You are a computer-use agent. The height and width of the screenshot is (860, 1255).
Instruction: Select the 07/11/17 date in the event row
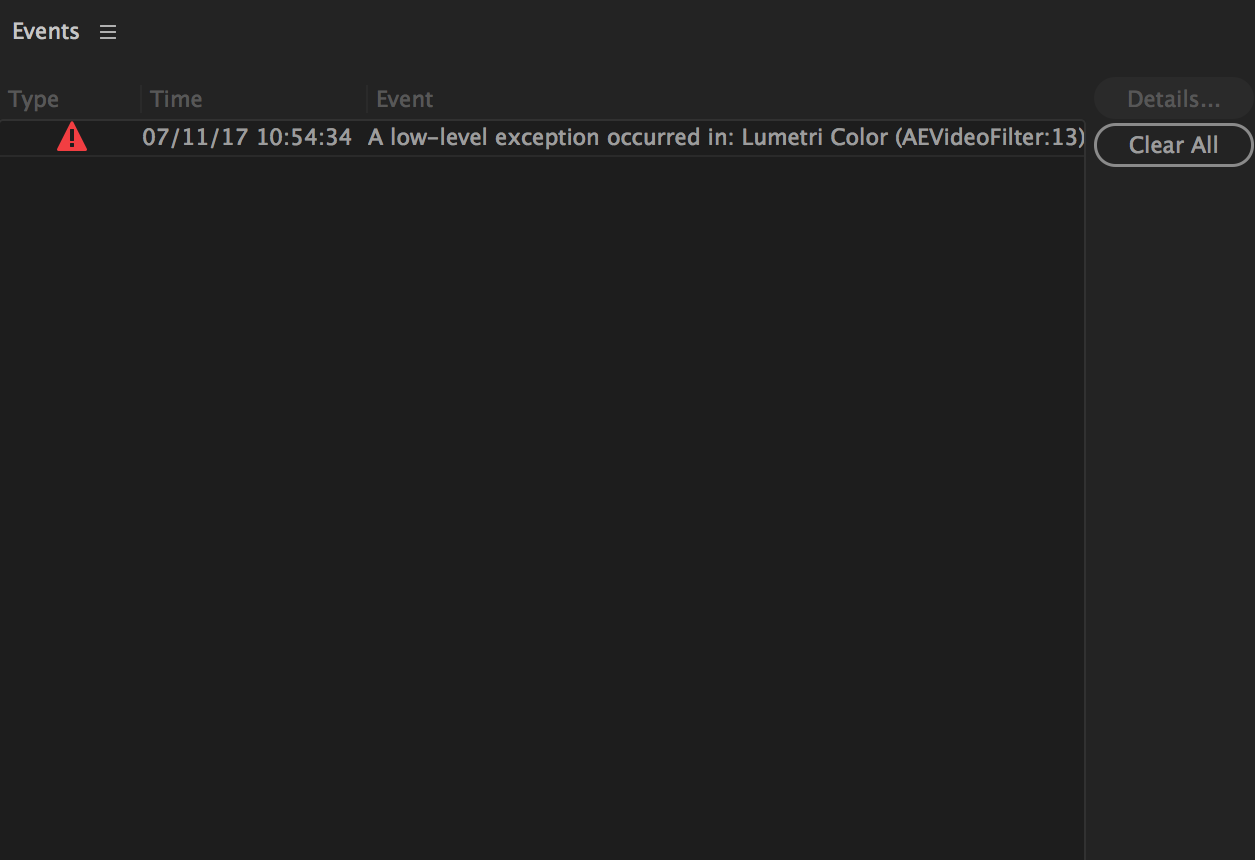pyautogui.click(x=196, y=137)
